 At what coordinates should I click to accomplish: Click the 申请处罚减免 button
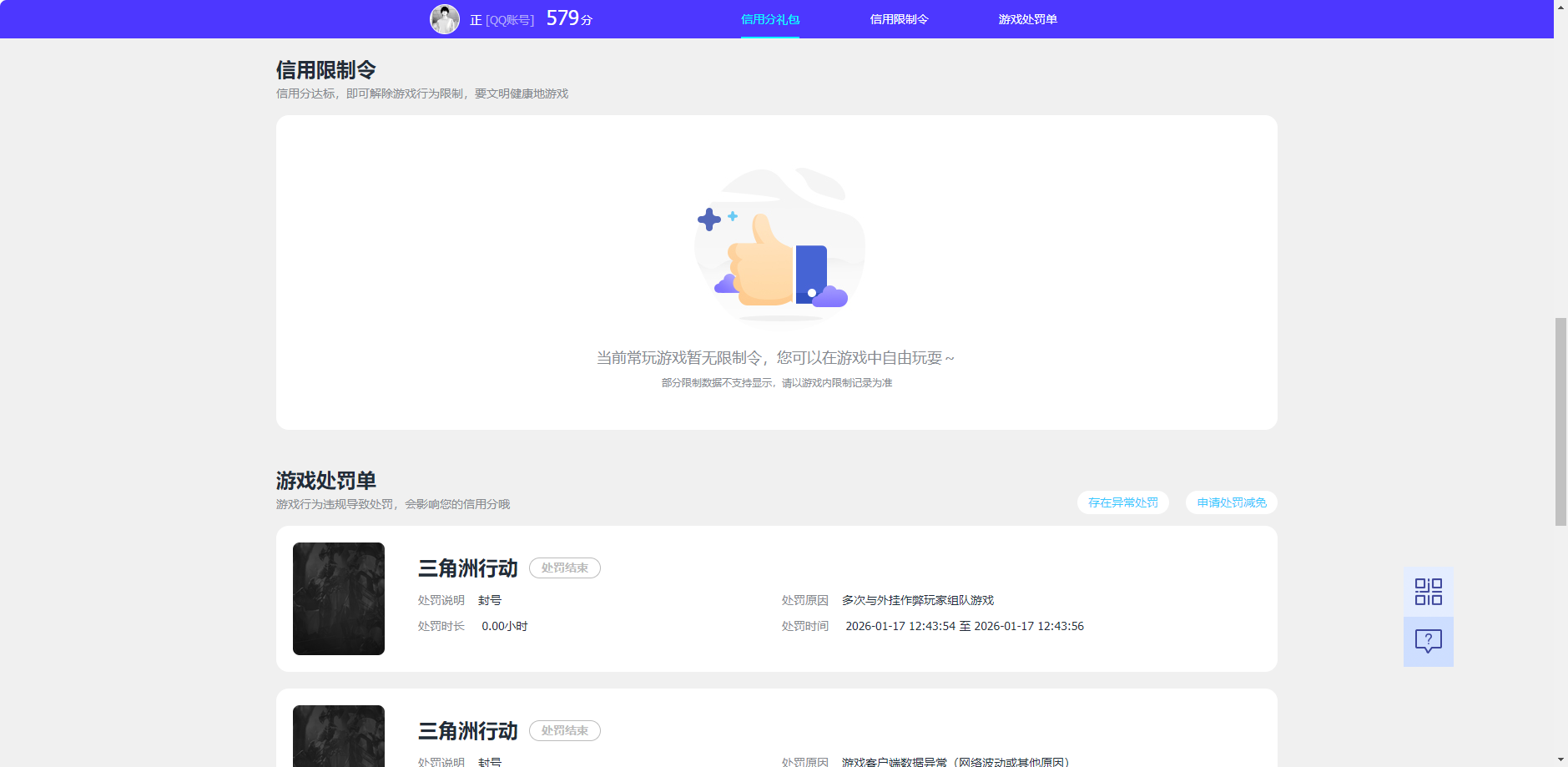point(1232,502)
